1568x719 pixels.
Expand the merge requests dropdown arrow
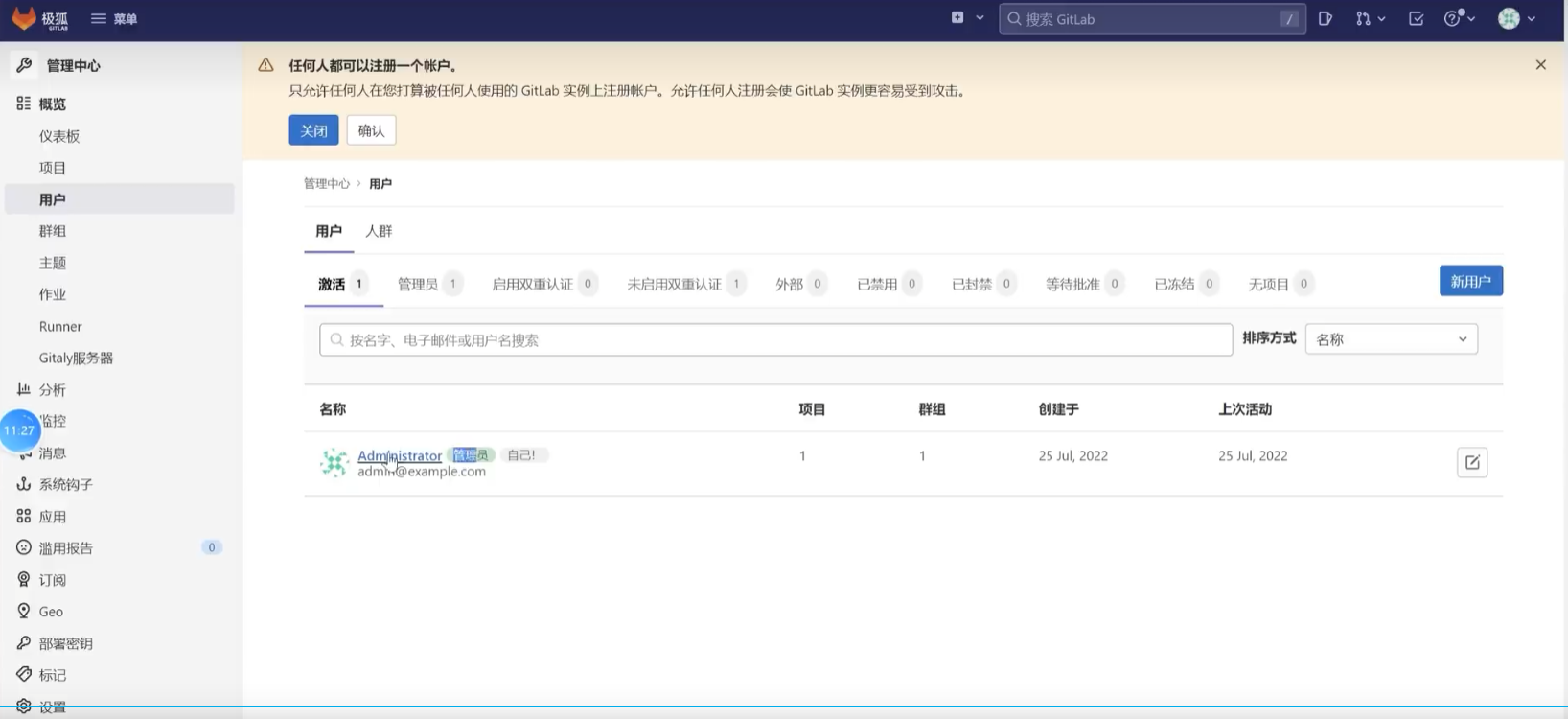[x=1381, y=18]
